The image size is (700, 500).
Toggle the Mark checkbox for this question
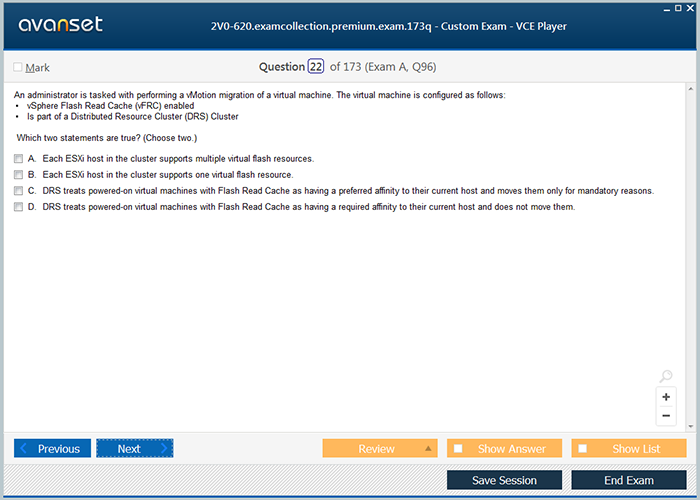[x=18, y=68]
